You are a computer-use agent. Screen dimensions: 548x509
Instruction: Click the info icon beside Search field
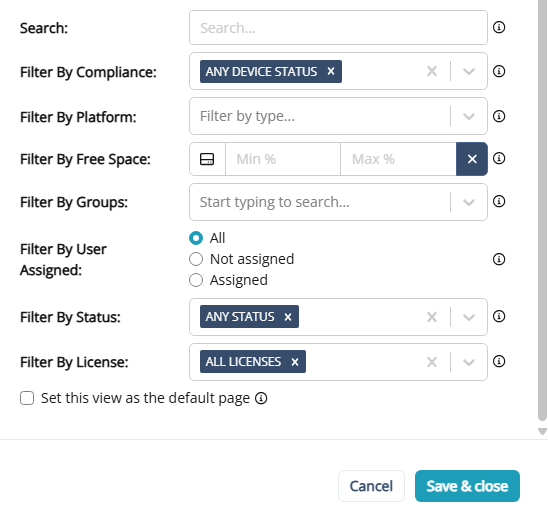coord(499,27)
